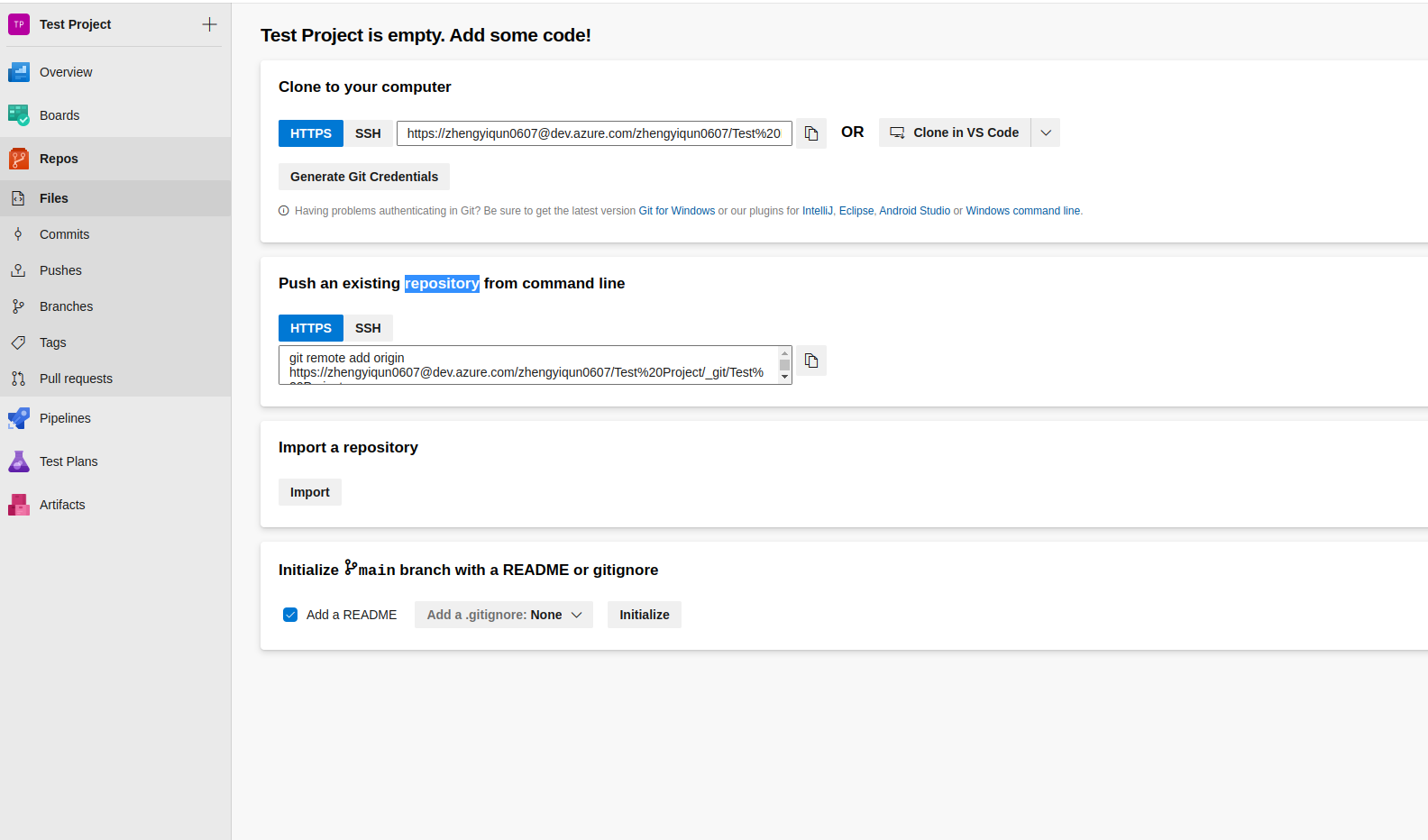Open the Pushes menu item
1428x840 pixels.
pyautogui.click(x=115, y=270)
